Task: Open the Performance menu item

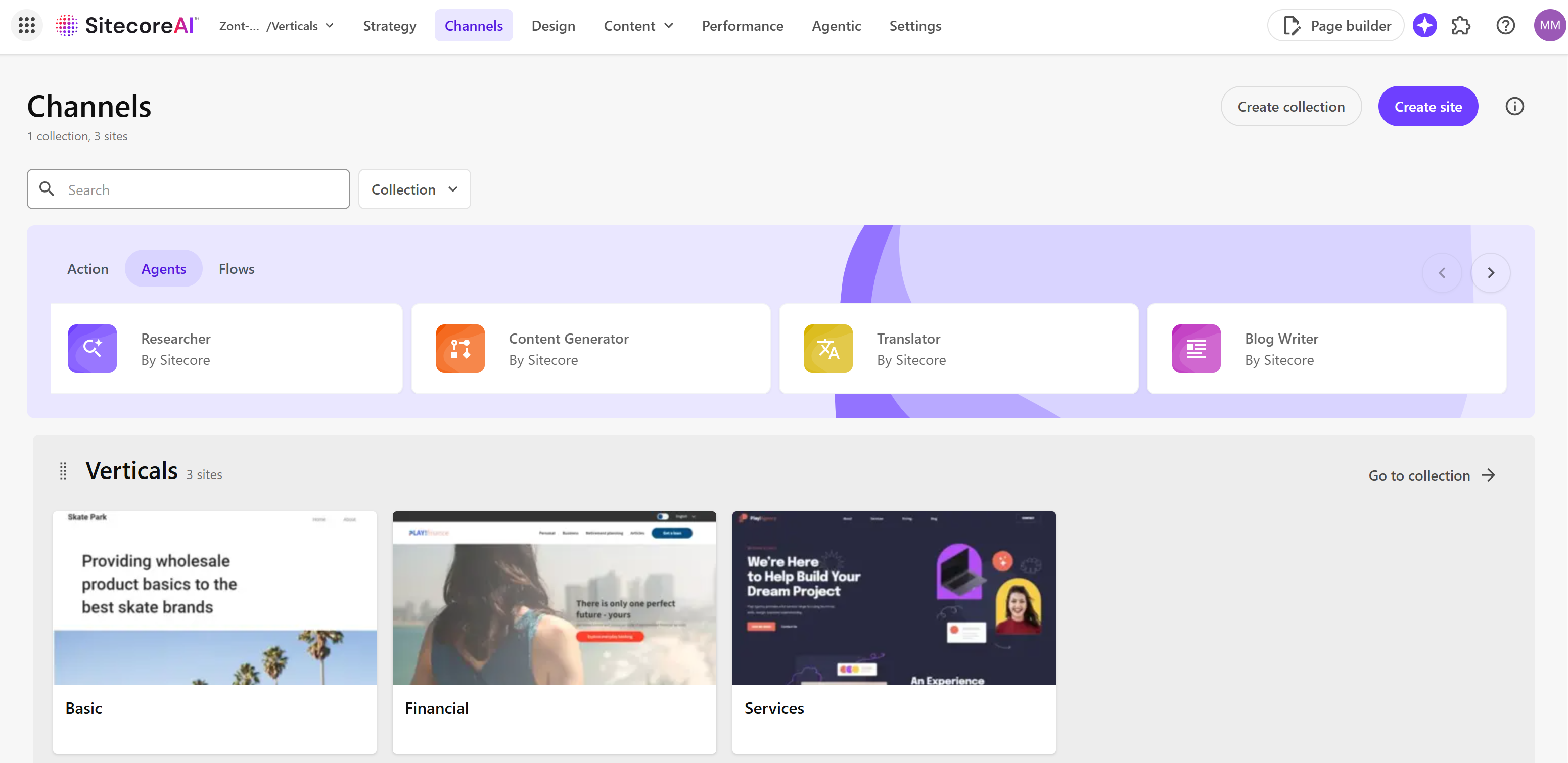Action: [742, 26]
